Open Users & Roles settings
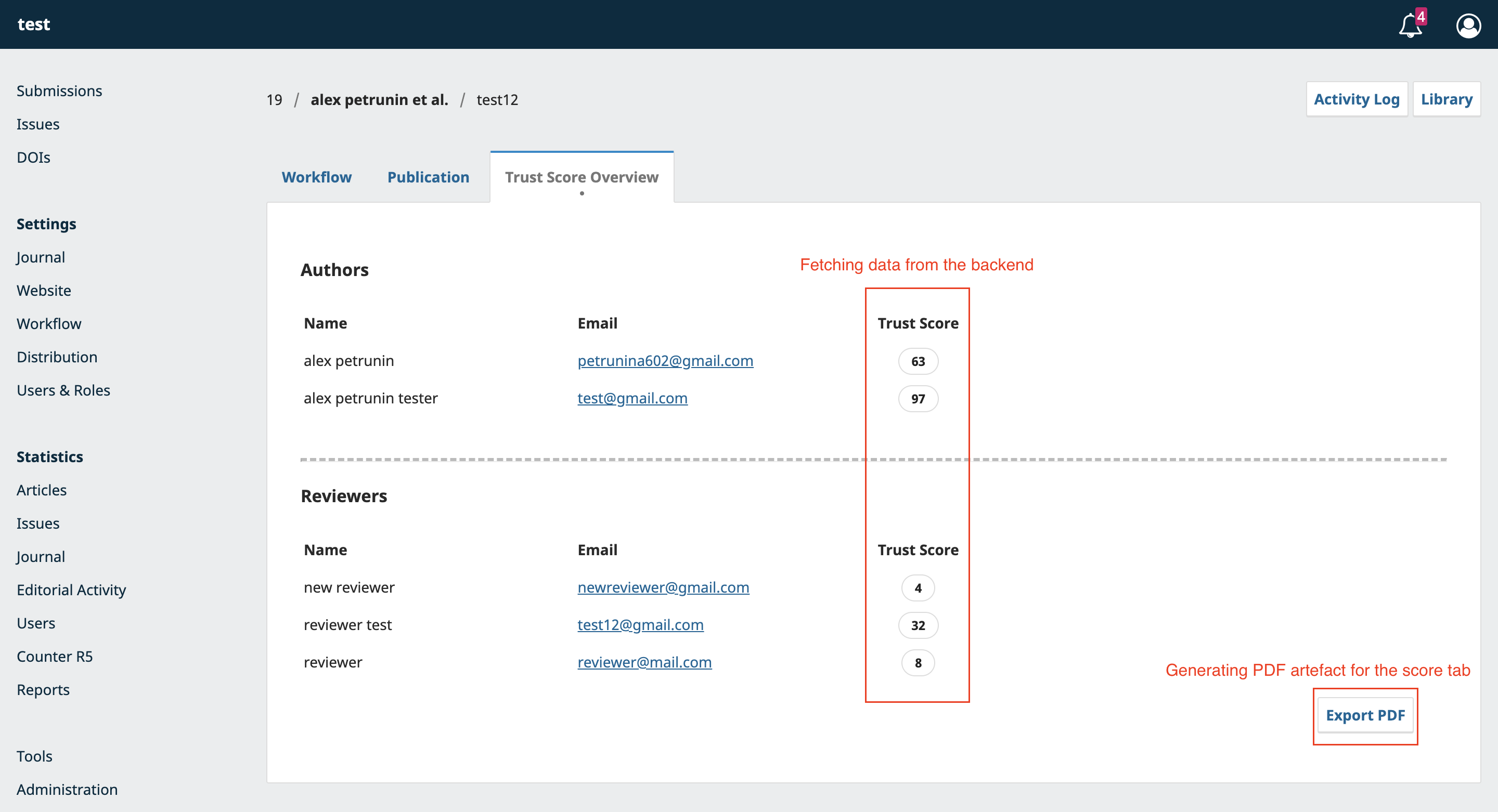Screen dimensions: 1498x812 click(x=63, y=390)
